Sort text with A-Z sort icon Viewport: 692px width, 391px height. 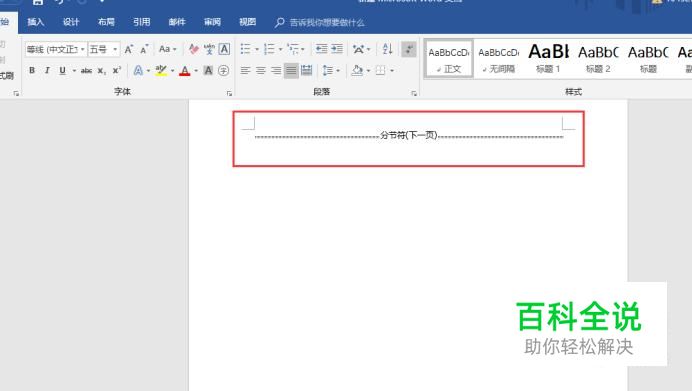(x=387, y=49)
